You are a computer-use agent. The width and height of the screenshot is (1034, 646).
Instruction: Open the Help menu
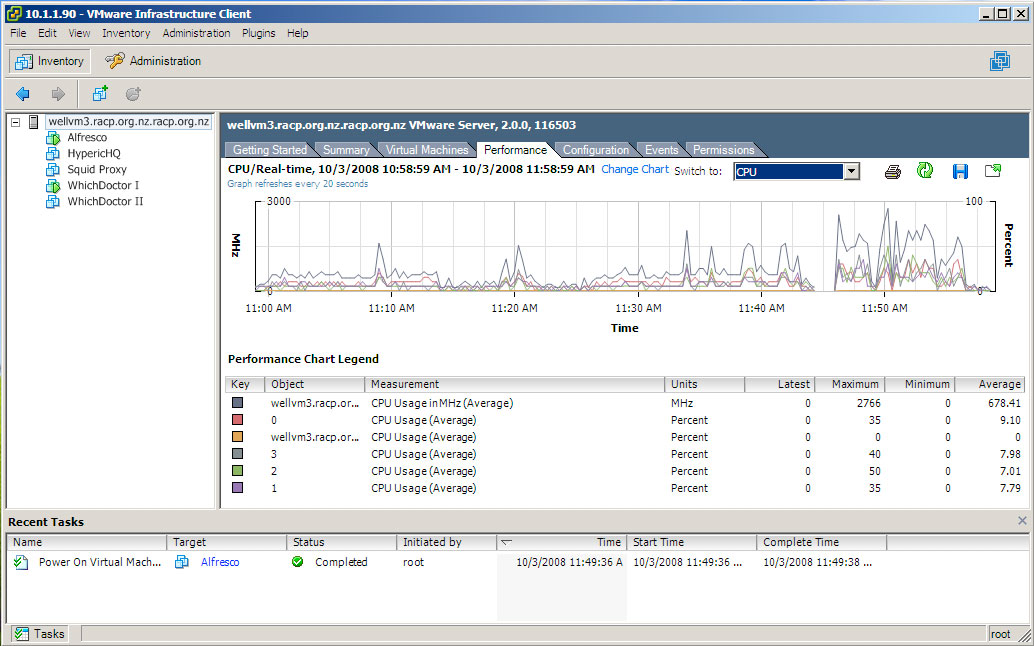tap(297, 33)
